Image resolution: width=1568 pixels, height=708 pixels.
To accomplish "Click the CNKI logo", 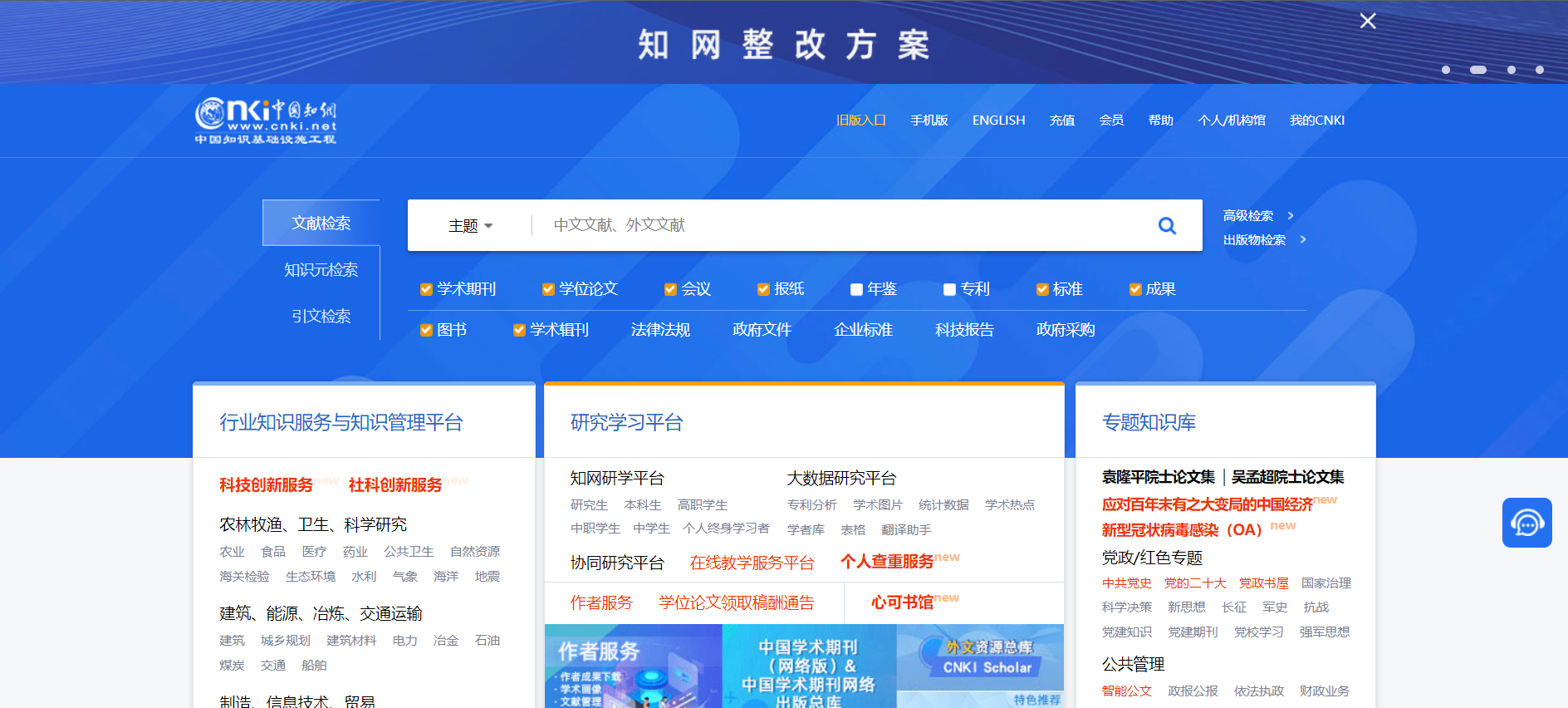I will [266, 121].
